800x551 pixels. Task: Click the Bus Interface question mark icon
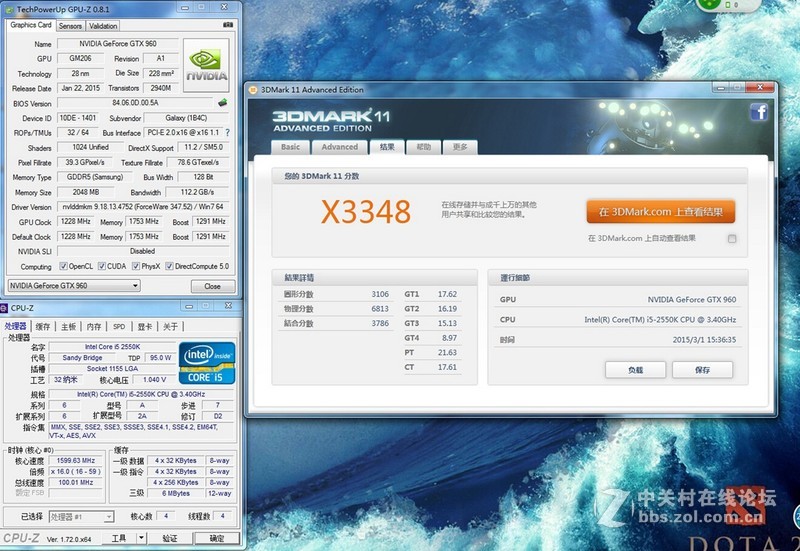point(228,132)
